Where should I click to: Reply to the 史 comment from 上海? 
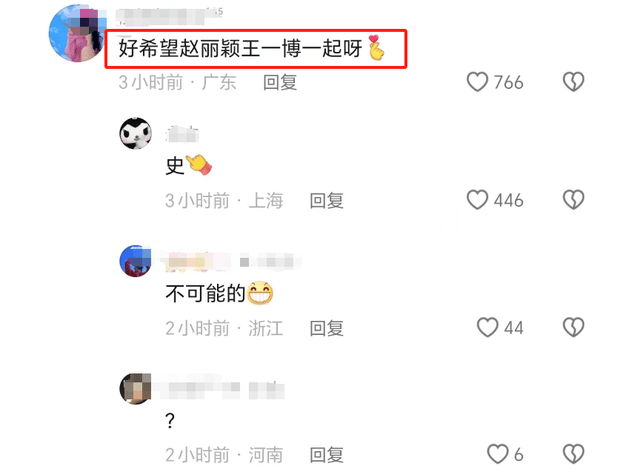[x=327, y=200]
